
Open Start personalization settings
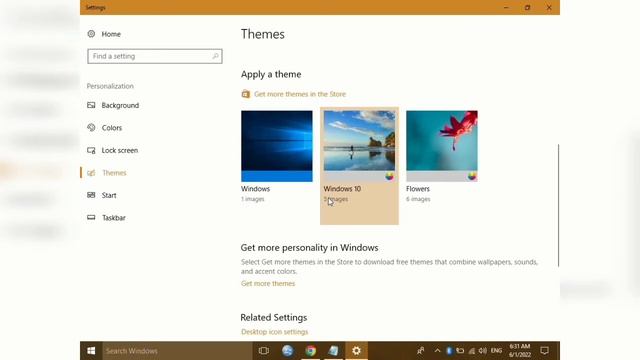coord(102,195)
